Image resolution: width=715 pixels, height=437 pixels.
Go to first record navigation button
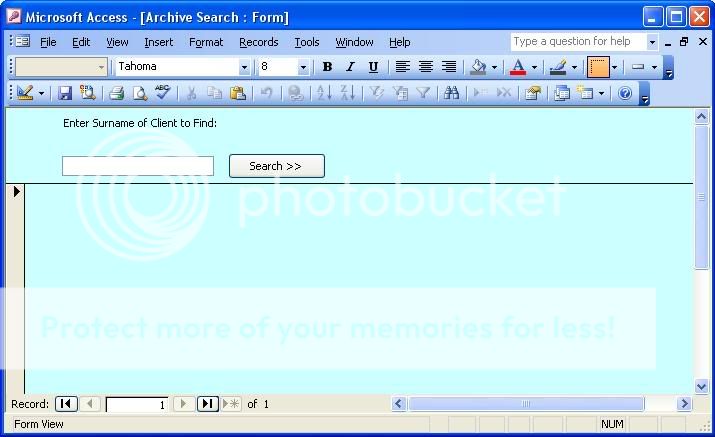pos(66,404)
